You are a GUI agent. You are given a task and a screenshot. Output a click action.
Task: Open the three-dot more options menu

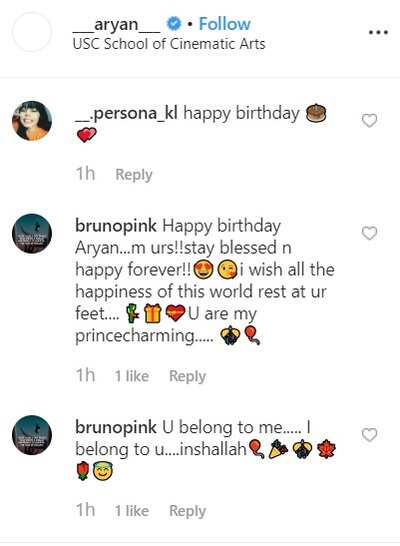coord(378,32)
